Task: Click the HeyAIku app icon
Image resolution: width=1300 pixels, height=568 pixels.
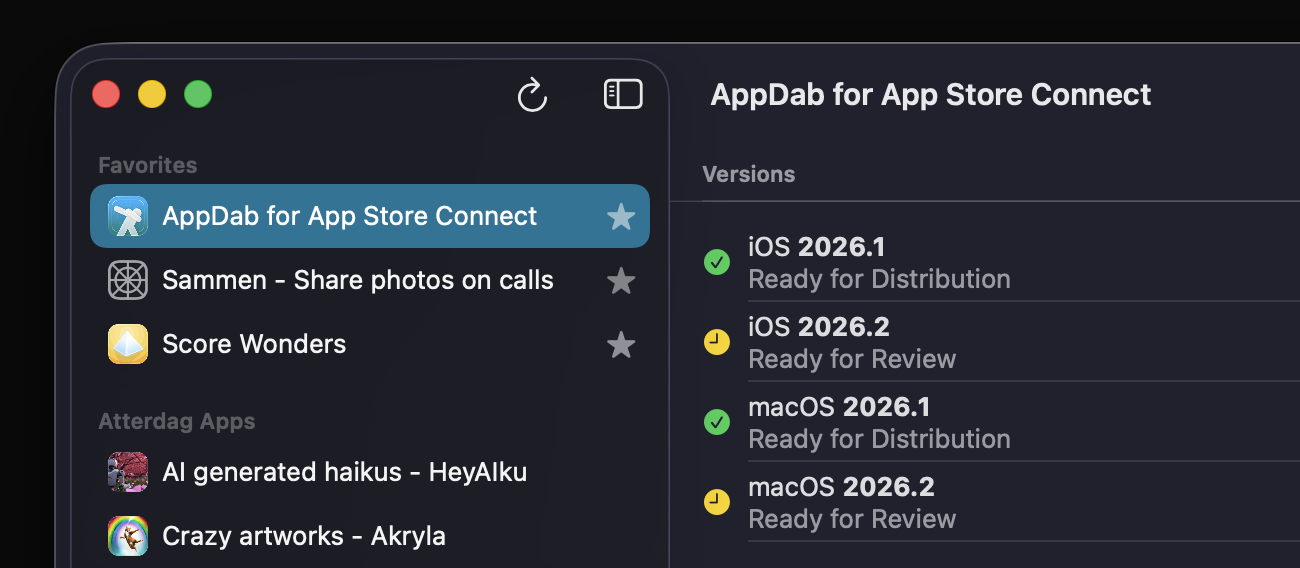Action: tap(128, 472)
